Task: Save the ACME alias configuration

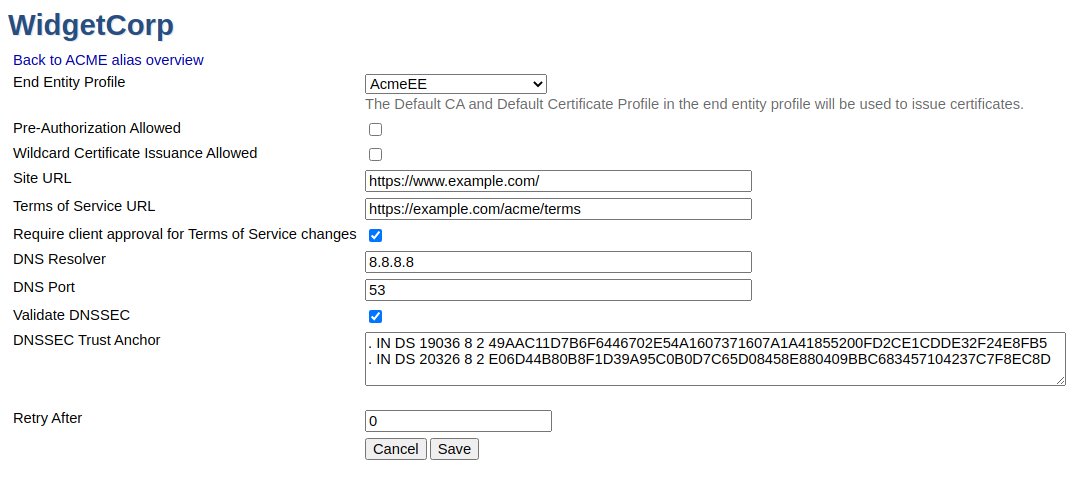Action: click(x=454, y=449)
